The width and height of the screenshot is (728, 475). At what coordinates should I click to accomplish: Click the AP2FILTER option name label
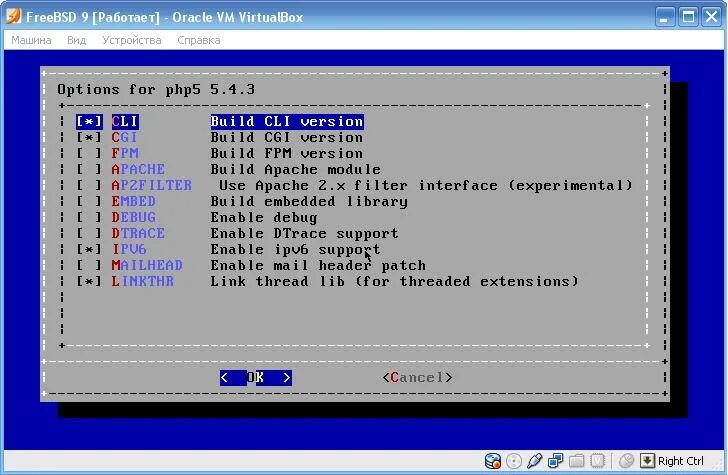(151, 185)
